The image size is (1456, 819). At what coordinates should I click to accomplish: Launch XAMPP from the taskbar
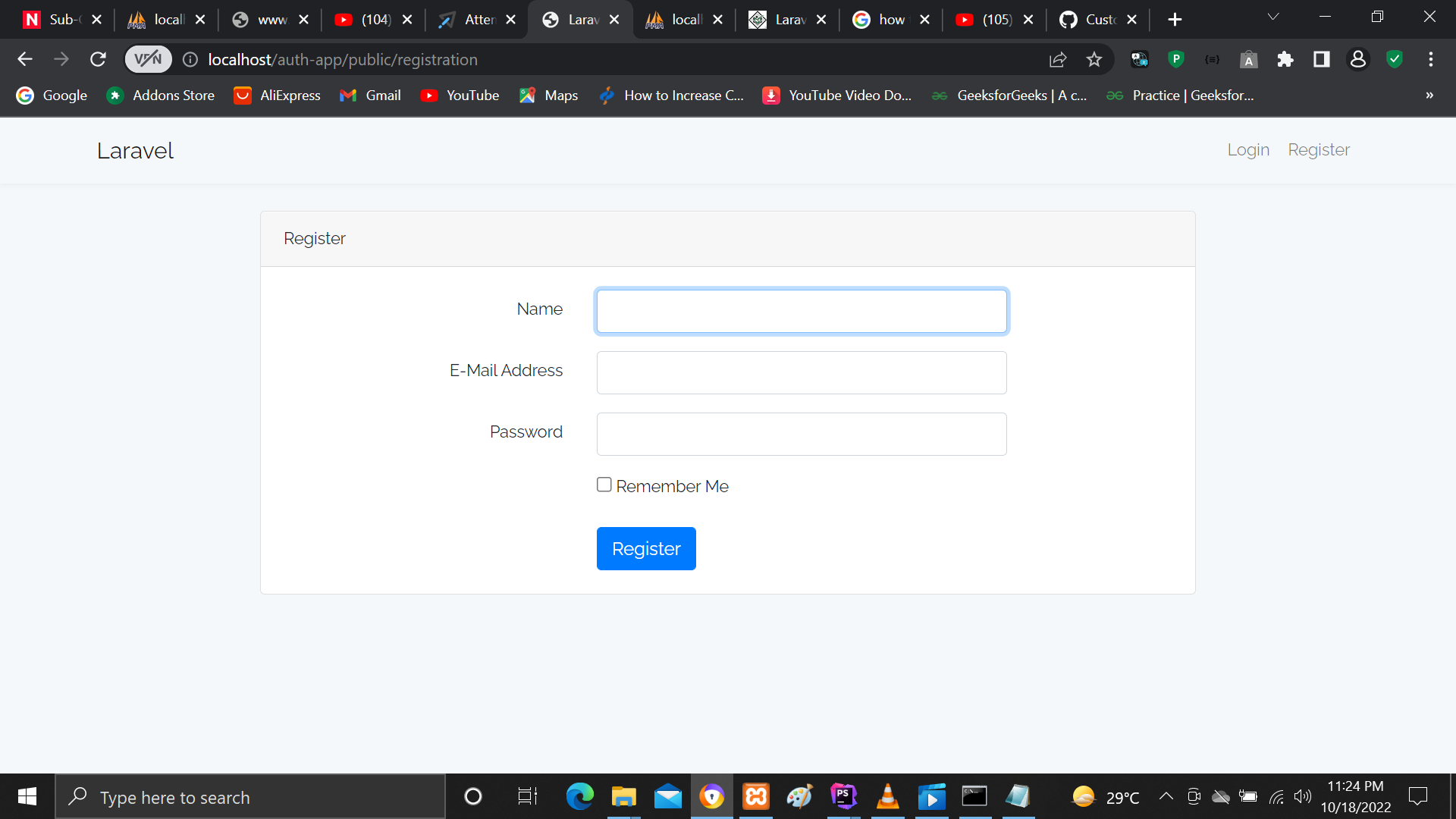756,797
